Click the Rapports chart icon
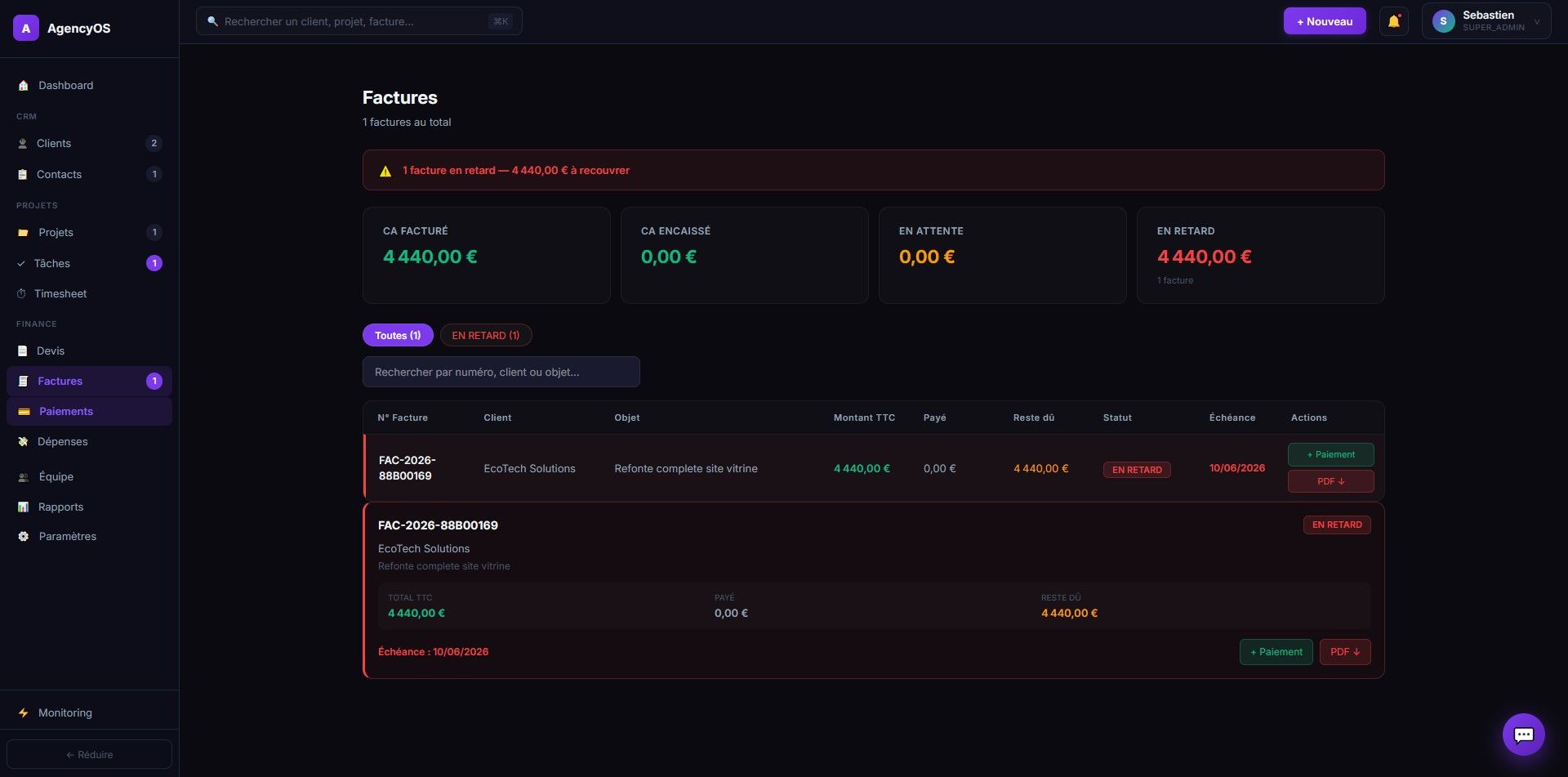The width and height of the screenshot is (1568, 777). coord(23,507)
